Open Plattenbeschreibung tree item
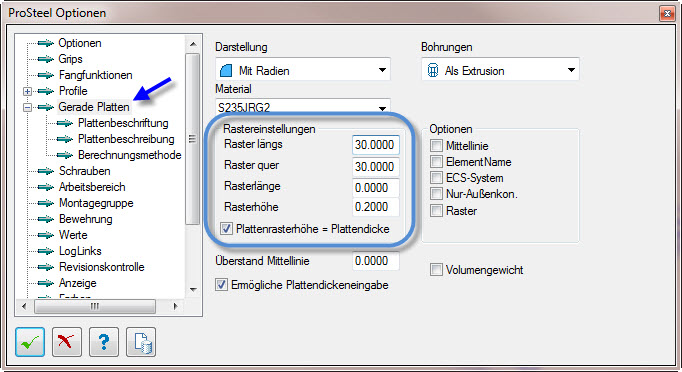The image size is (682, 372). click(126, 139)
